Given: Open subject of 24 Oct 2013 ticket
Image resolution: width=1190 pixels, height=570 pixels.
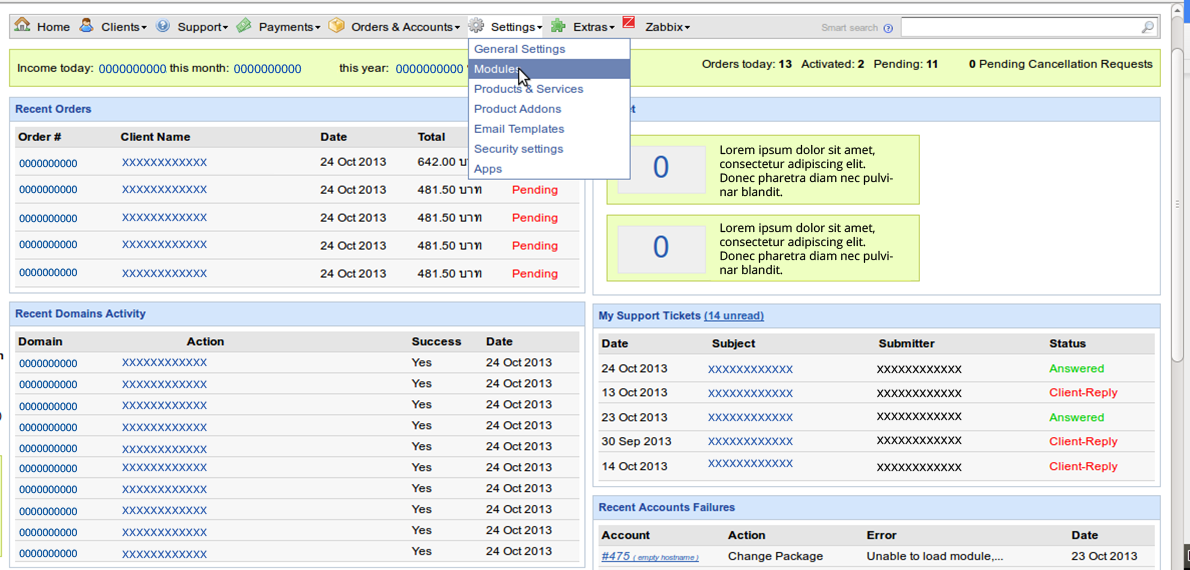Looking at the screenshot, I should 751,370.
